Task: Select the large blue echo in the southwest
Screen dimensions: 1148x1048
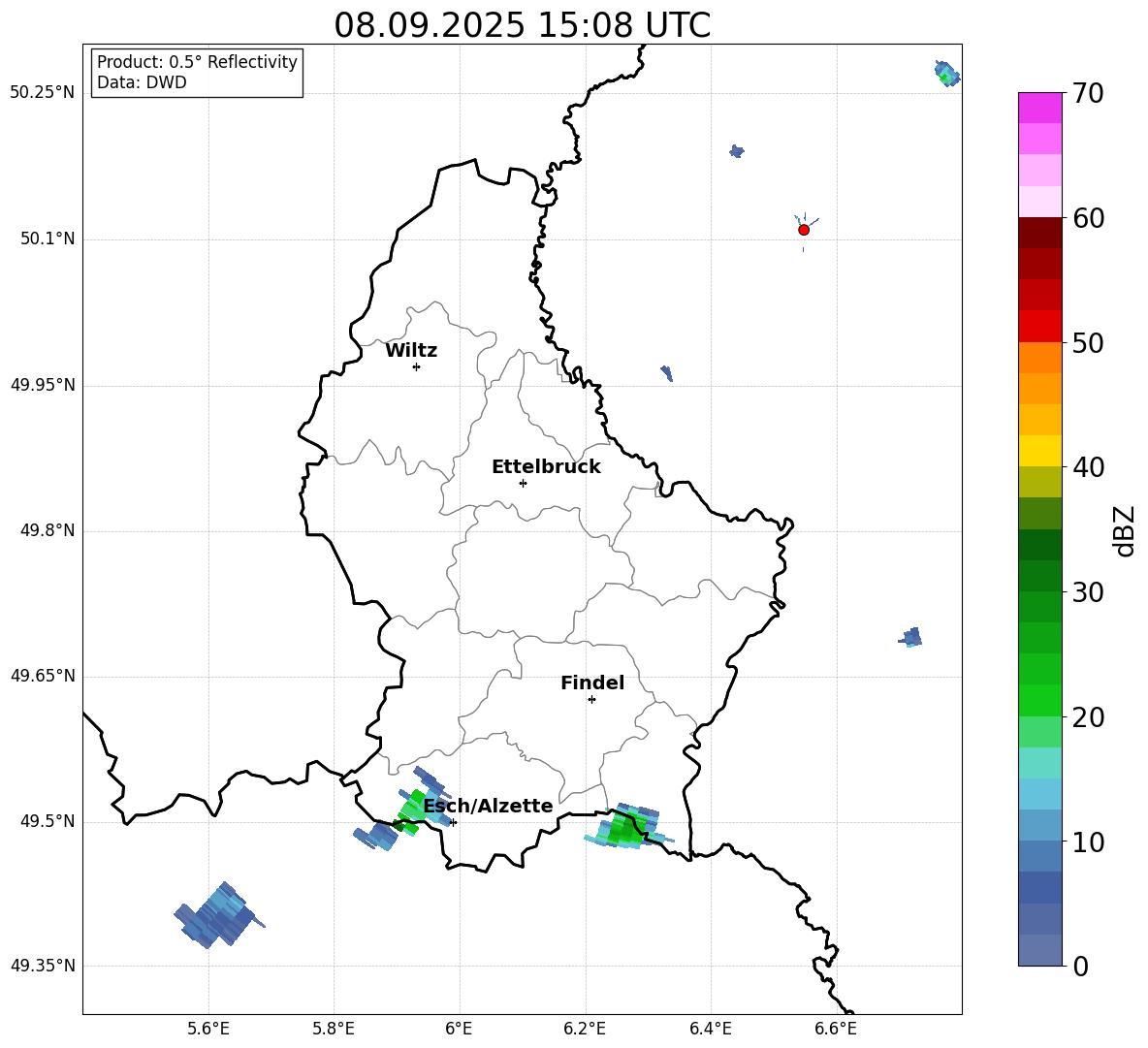Action: tap(218, 915)
